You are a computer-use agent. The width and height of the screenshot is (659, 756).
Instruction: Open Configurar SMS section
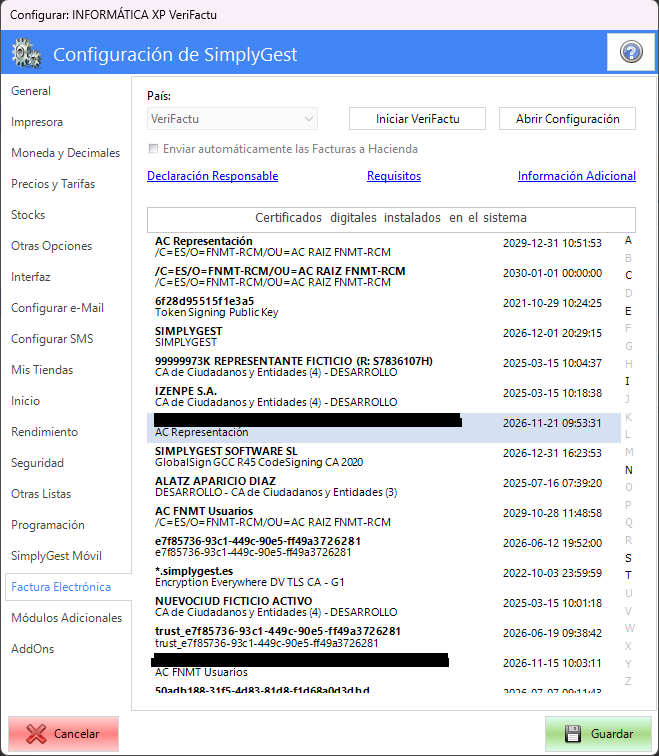click(x=52, y=338)
